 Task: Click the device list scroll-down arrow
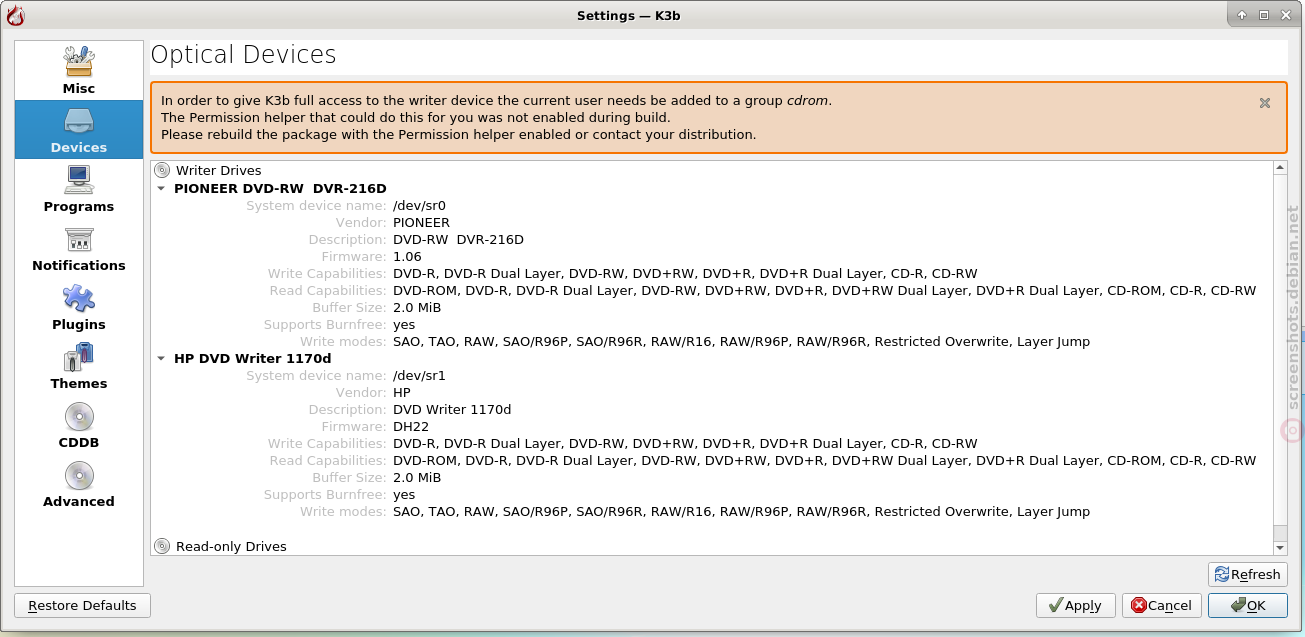tap(1280, 548)
